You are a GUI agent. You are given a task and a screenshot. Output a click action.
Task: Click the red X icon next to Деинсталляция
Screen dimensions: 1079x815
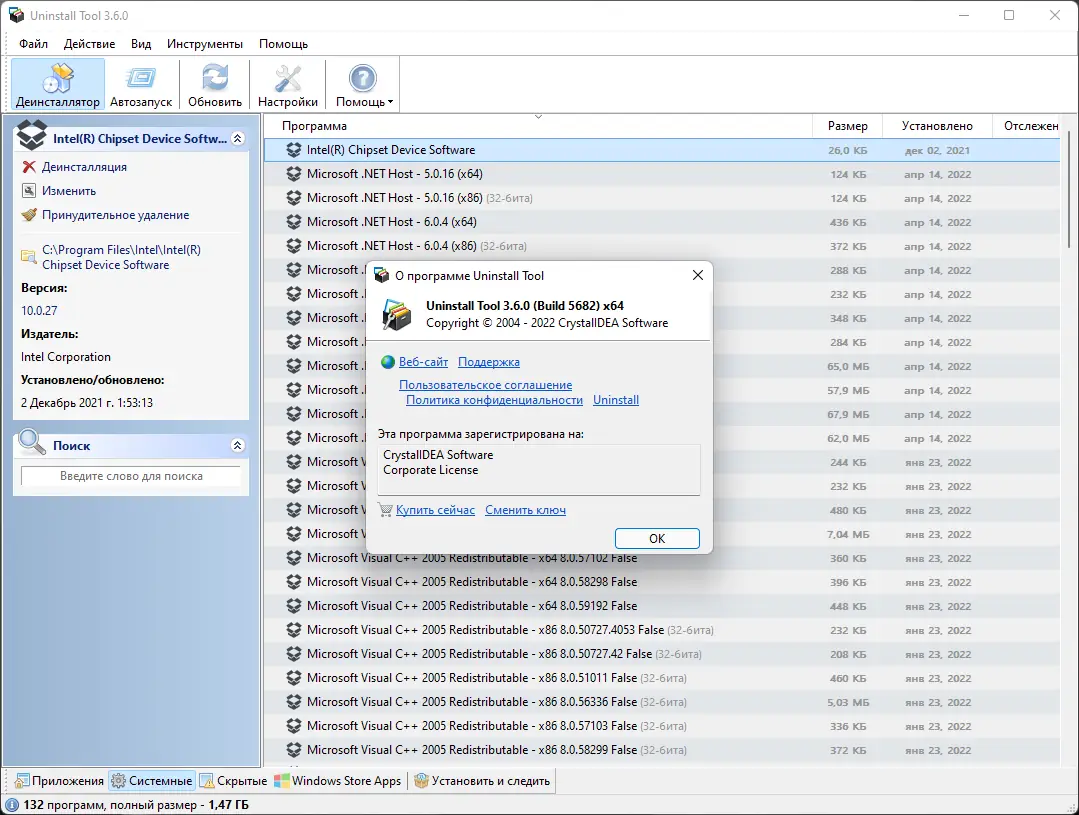coord(29,167)
